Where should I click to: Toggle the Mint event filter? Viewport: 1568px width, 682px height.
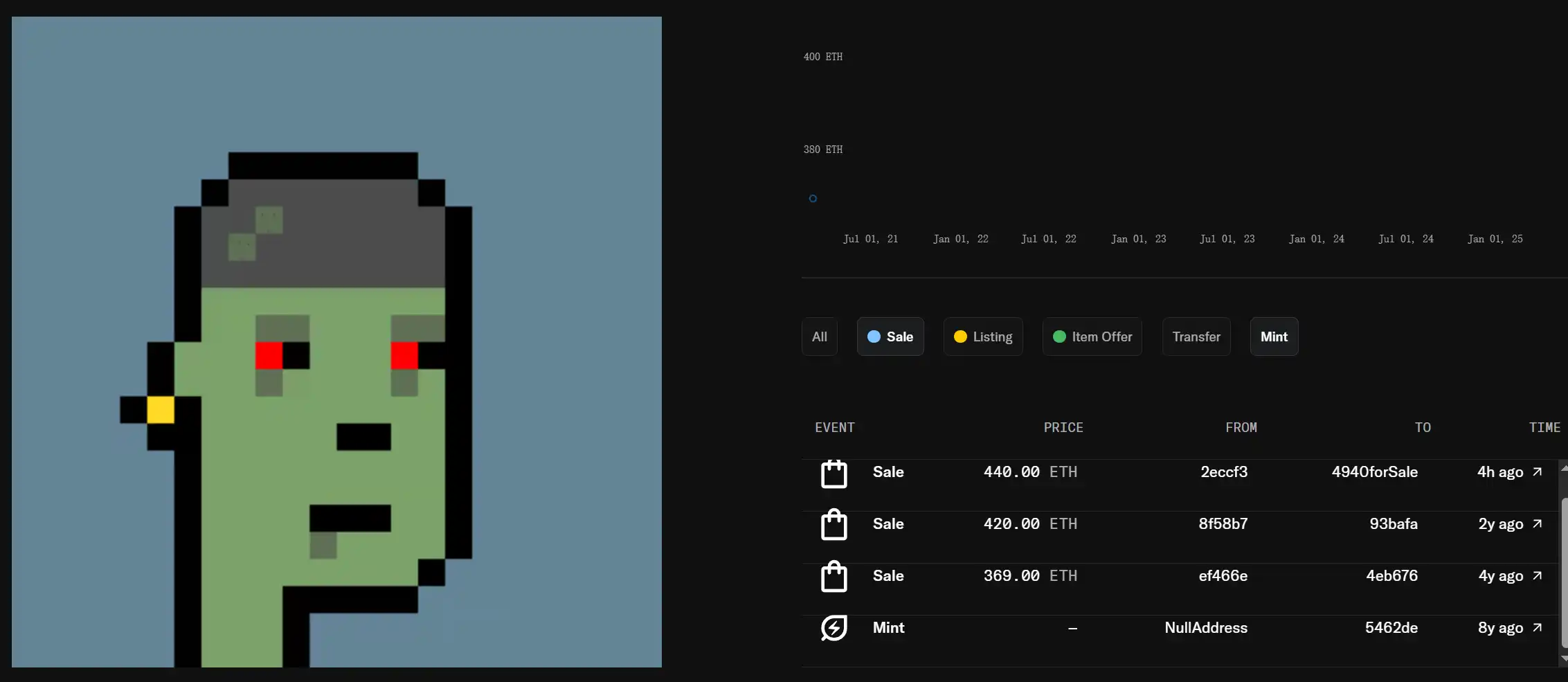(1274, 336)
